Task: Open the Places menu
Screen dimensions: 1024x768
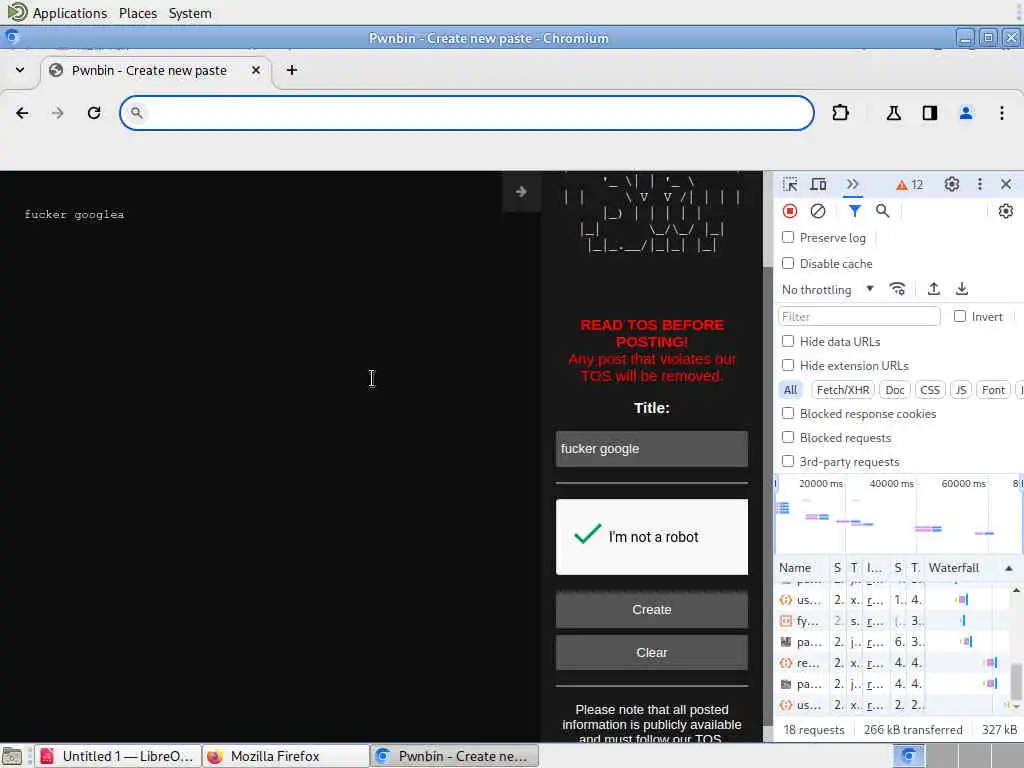Action: [x=138, y=13]
